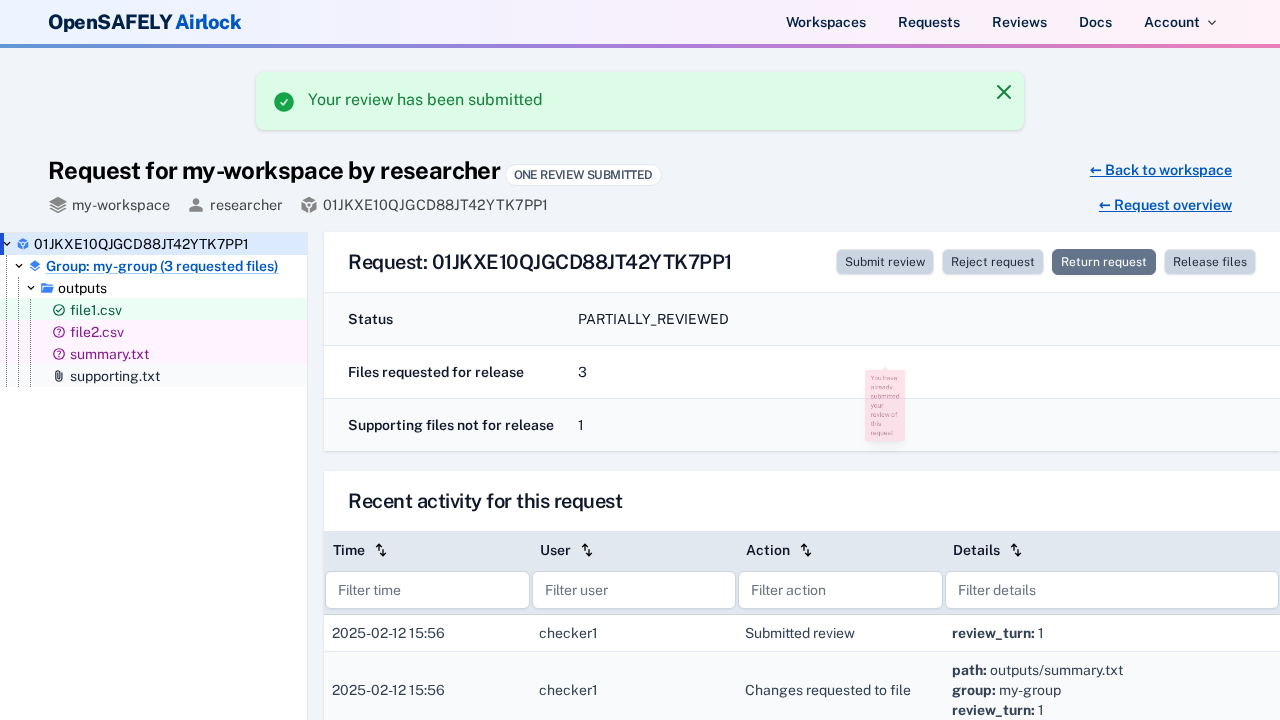The height and width of the screenshot is (720, 1280).
Task: Click the ONE REVIEW SUBMITTED status badge
Action: pyautogui.click(x=583, y=175)
